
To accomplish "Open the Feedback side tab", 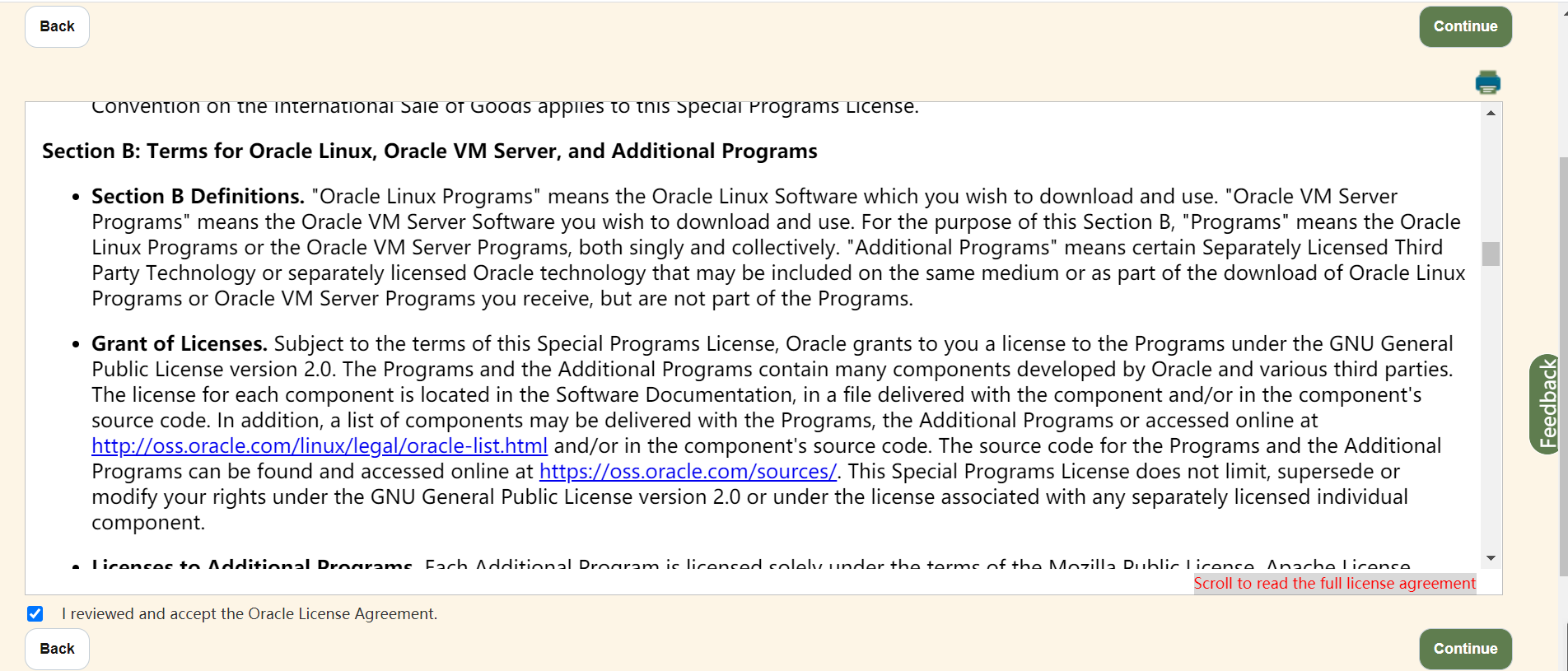I will click(x=1547, y=403).
